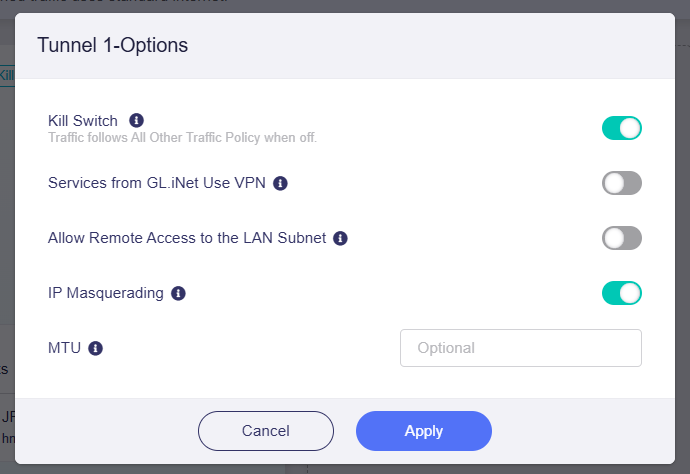Click the IP Masquerading label text
690x474 pixels.
pos(106,293)
